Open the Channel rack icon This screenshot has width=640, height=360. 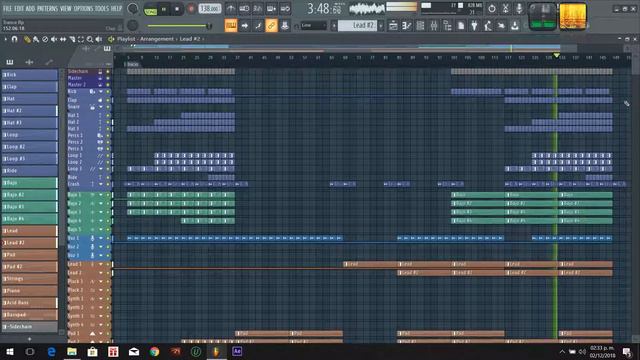click(420, 26)
